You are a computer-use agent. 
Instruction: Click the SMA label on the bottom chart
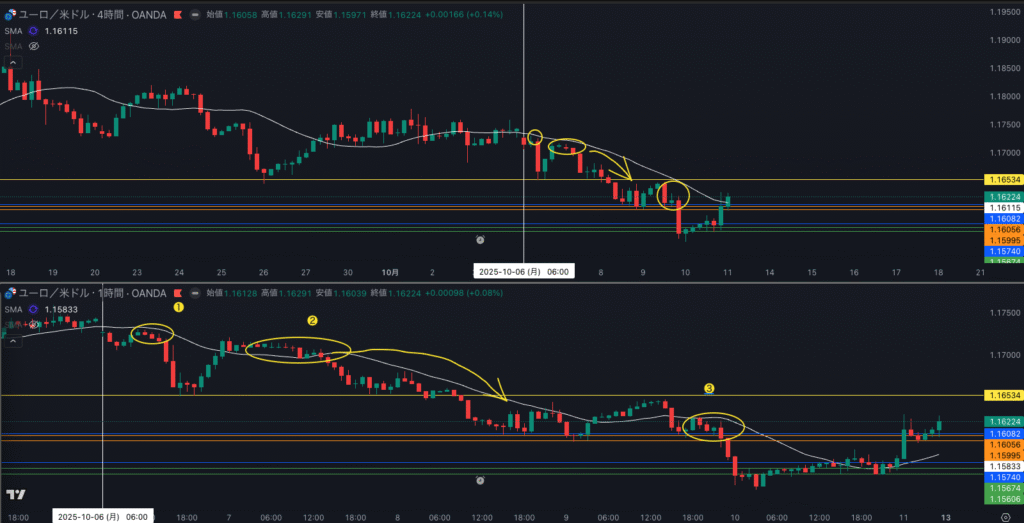(x=13, y=309)
